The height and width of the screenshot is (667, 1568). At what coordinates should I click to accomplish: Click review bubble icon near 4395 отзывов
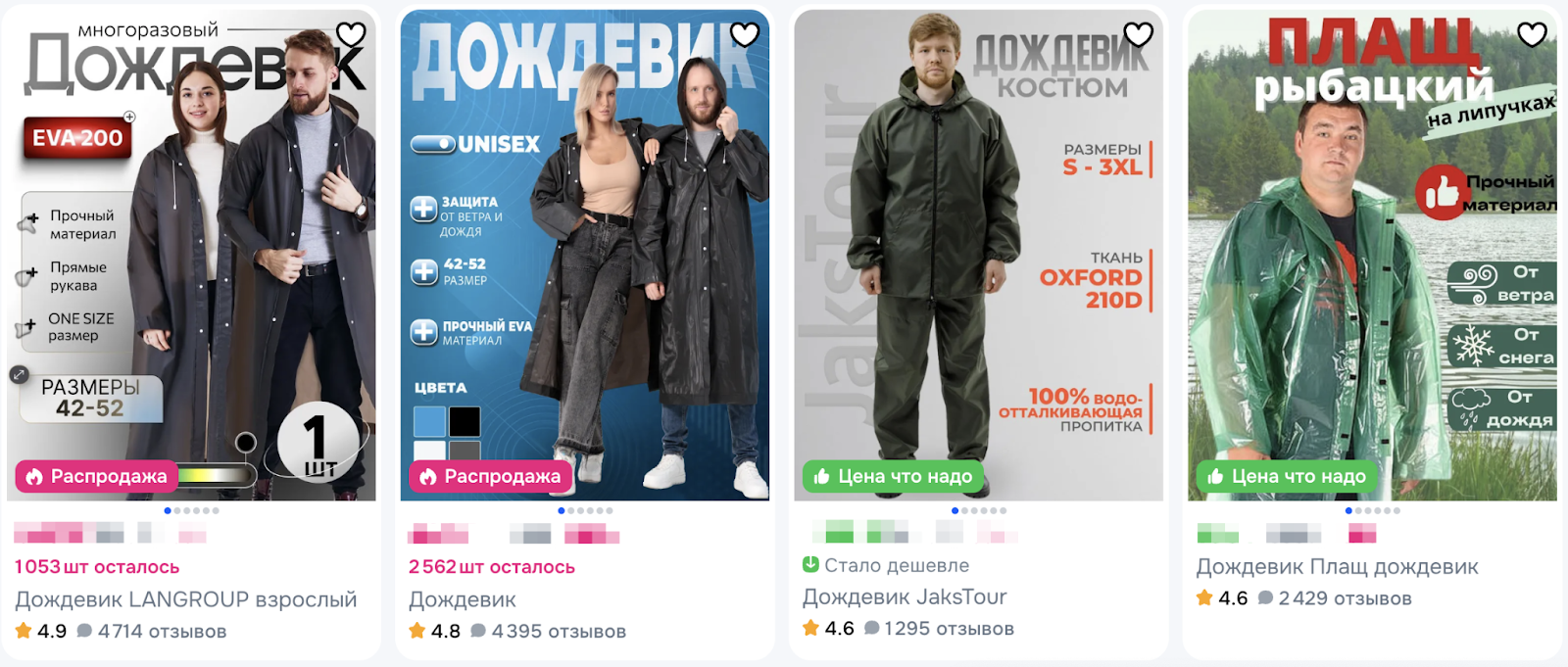coord(478,631)
